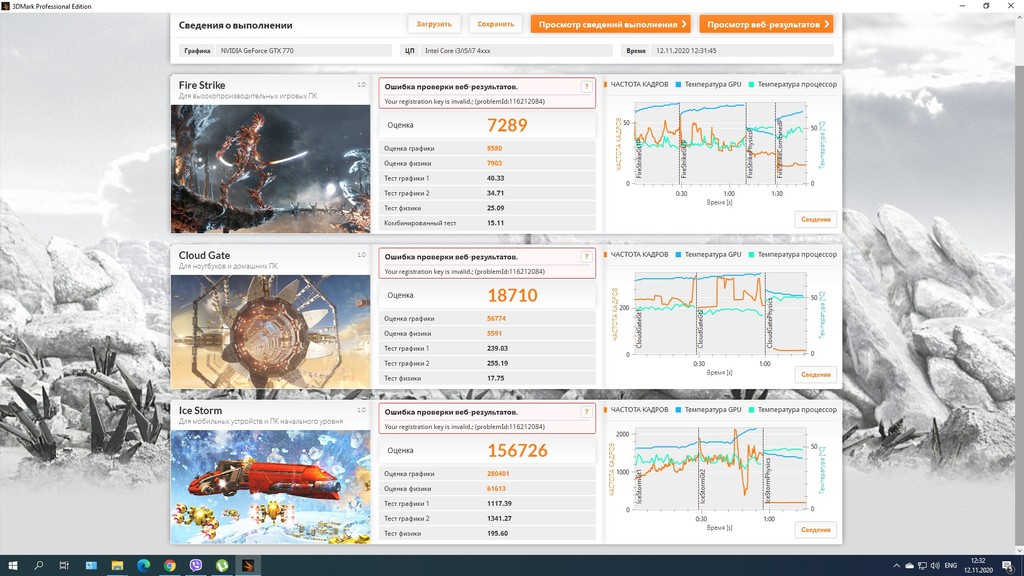This screenshot has height=576, width=1024.
Task: Click the Intel Core i3/i5/i7 4xxx field
Action: tap(516, 50)
